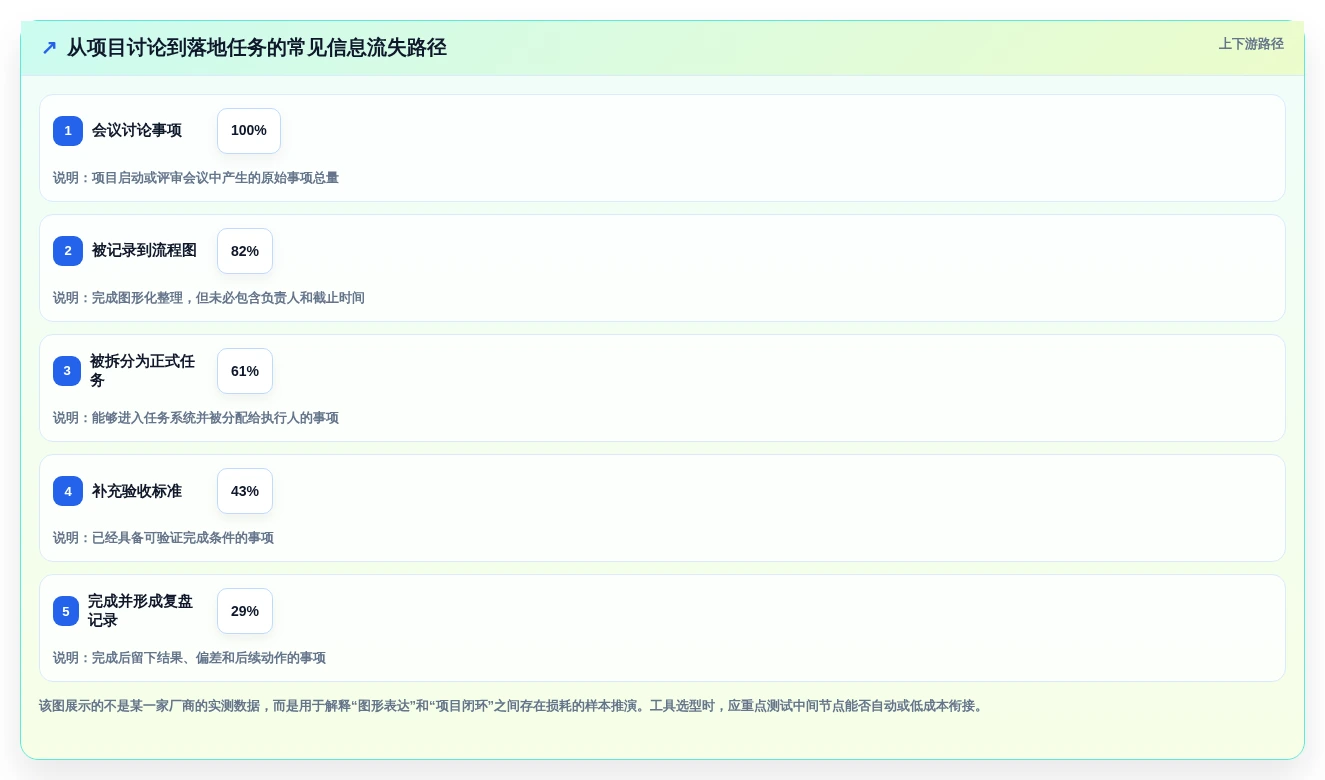Click the footnote starting 该图展示的不是某一家厂商

coord(513,706)
